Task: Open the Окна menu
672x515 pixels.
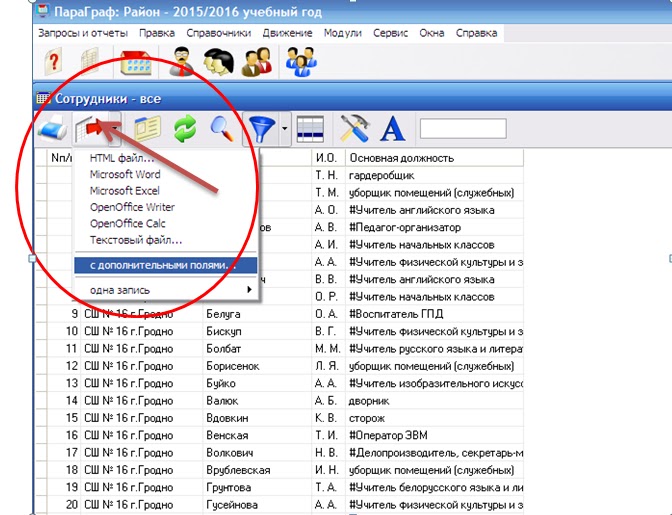Action: [x=432, y=33]
